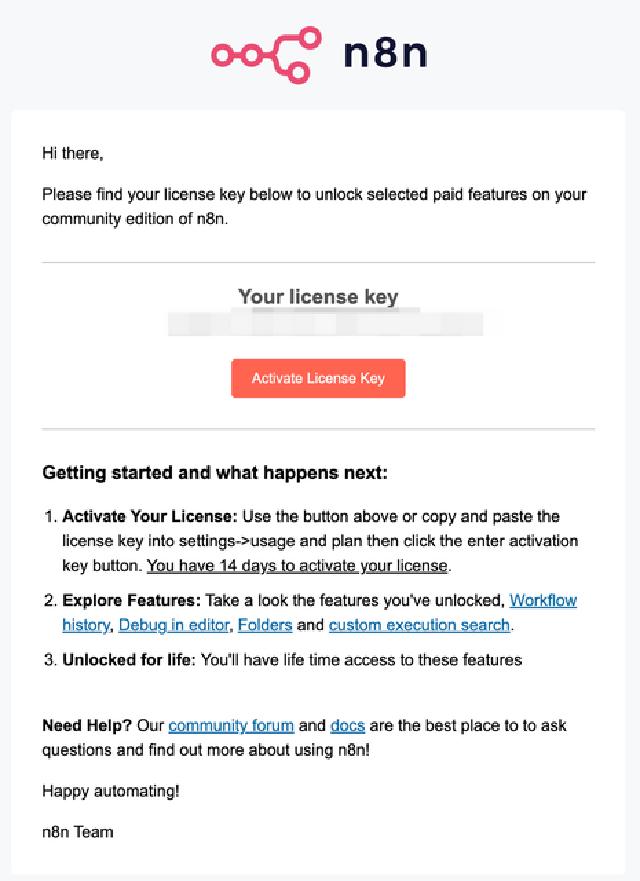Click the Your license key heading
This screenshot has height=881, width=640.
318,297
